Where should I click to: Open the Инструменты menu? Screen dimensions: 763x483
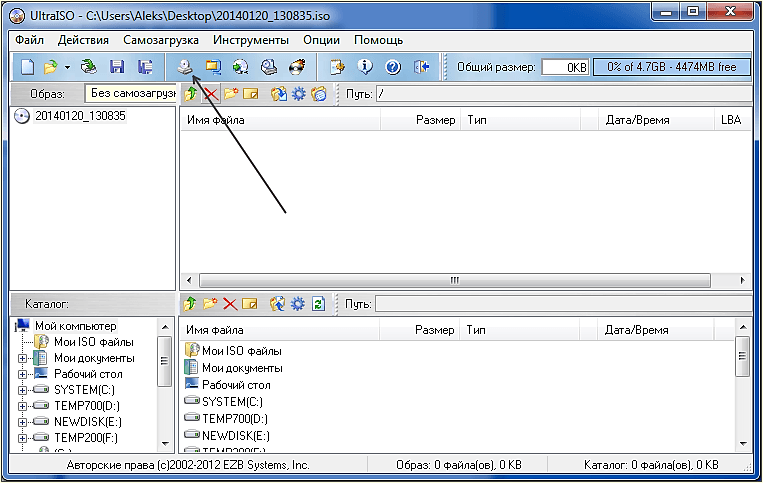click(251, 40)
